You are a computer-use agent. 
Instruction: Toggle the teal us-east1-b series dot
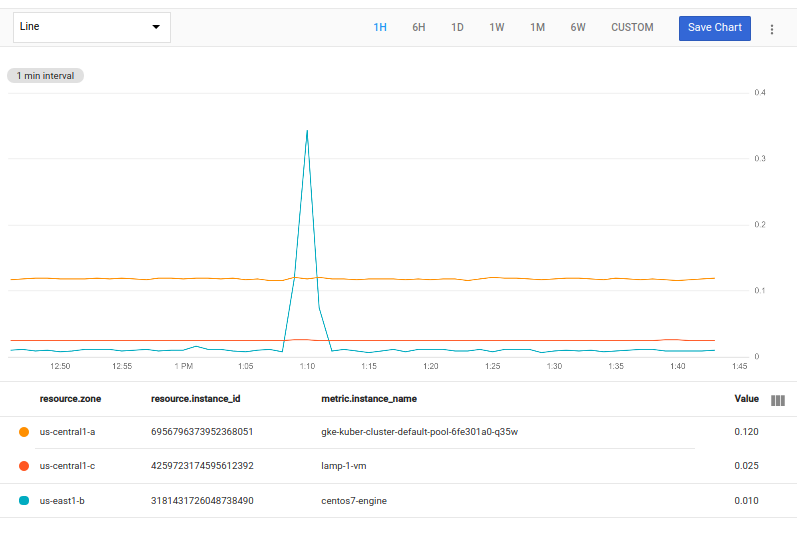coord(24,500)
